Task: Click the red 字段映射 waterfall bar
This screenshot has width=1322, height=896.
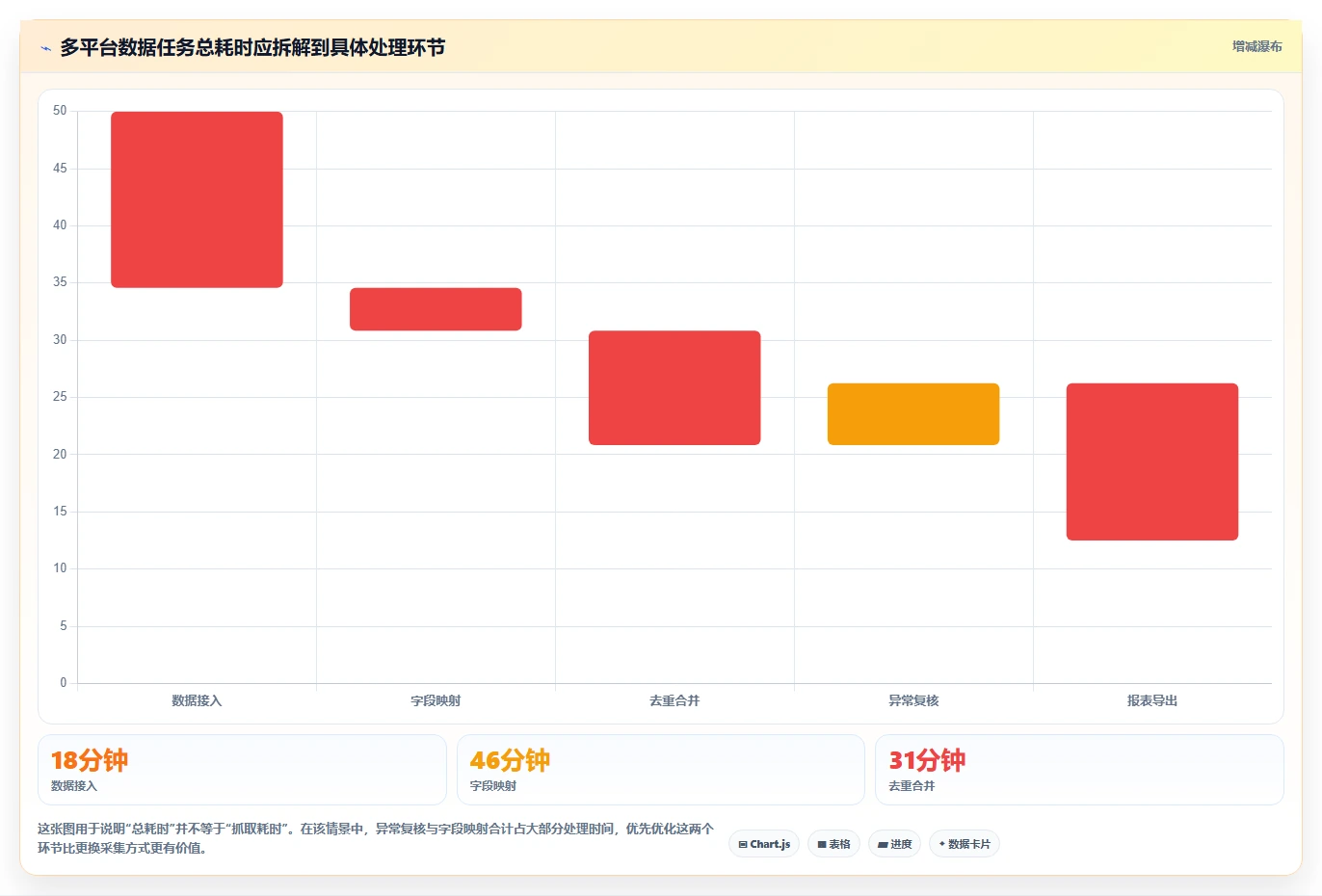Action: click(x=436, y=309)
